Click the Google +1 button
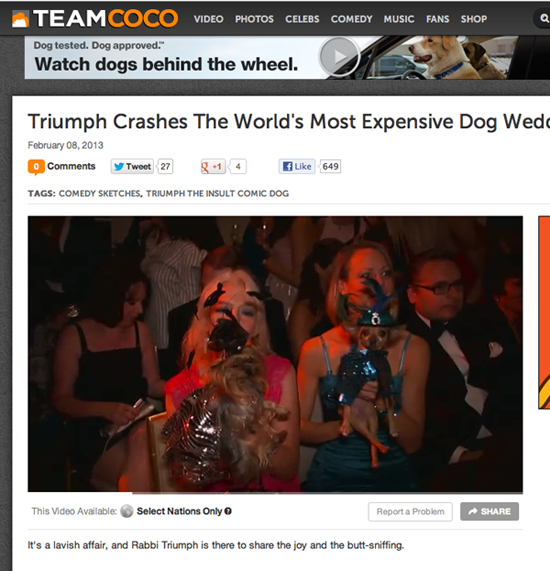Viewport: 550px width, 571px height. (x=213, y=166)
